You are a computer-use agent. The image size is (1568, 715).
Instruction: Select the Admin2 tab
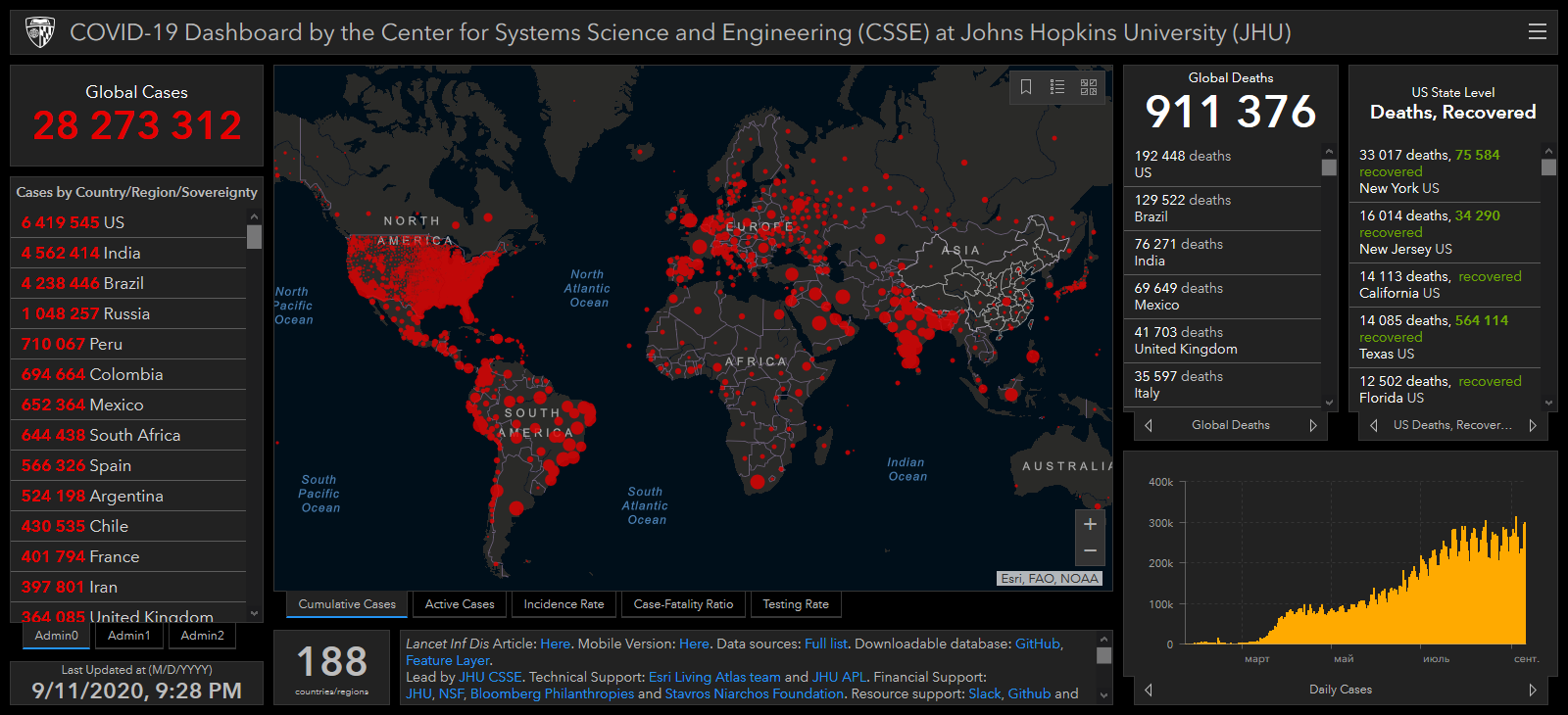[x=203, y=636]
